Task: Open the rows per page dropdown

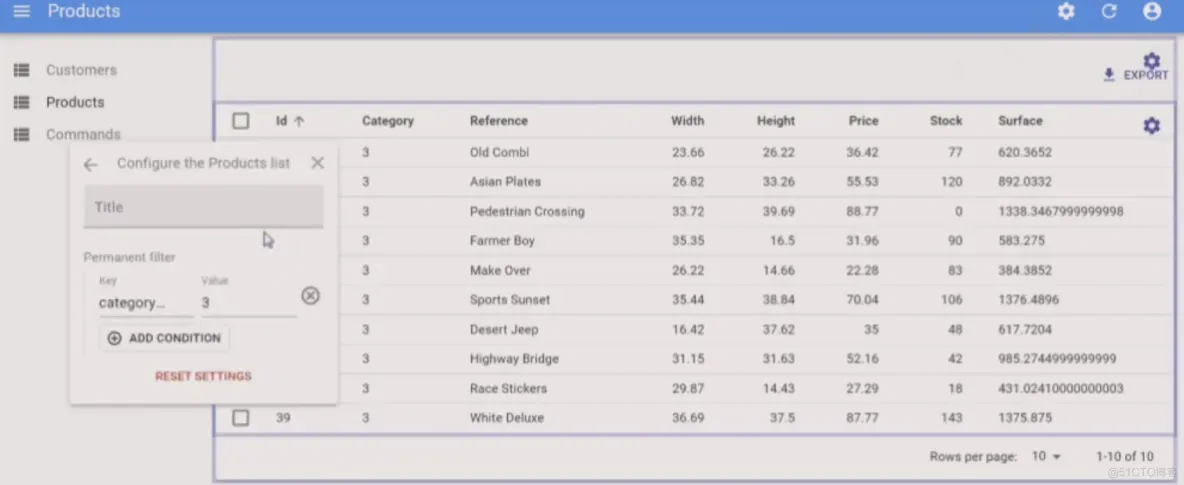Action: coord(1046,456)
